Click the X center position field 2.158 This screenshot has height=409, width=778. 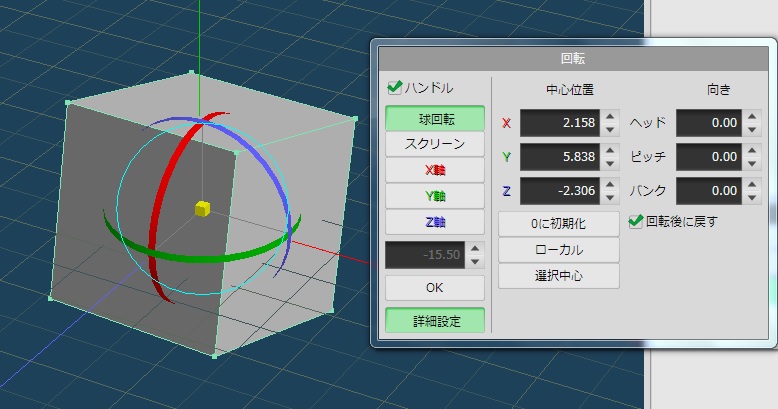point(560,123)
